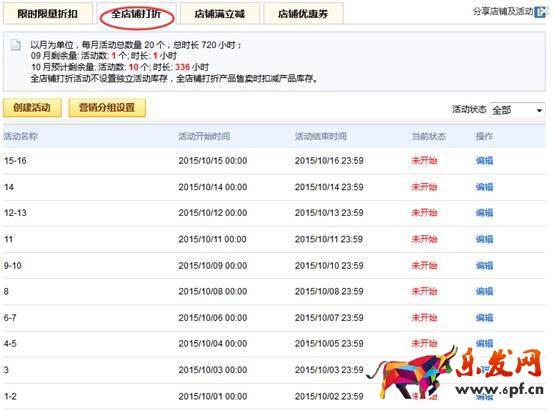
Task: Click end time 2015/10/07 23:59
Action: coord(329,318)
